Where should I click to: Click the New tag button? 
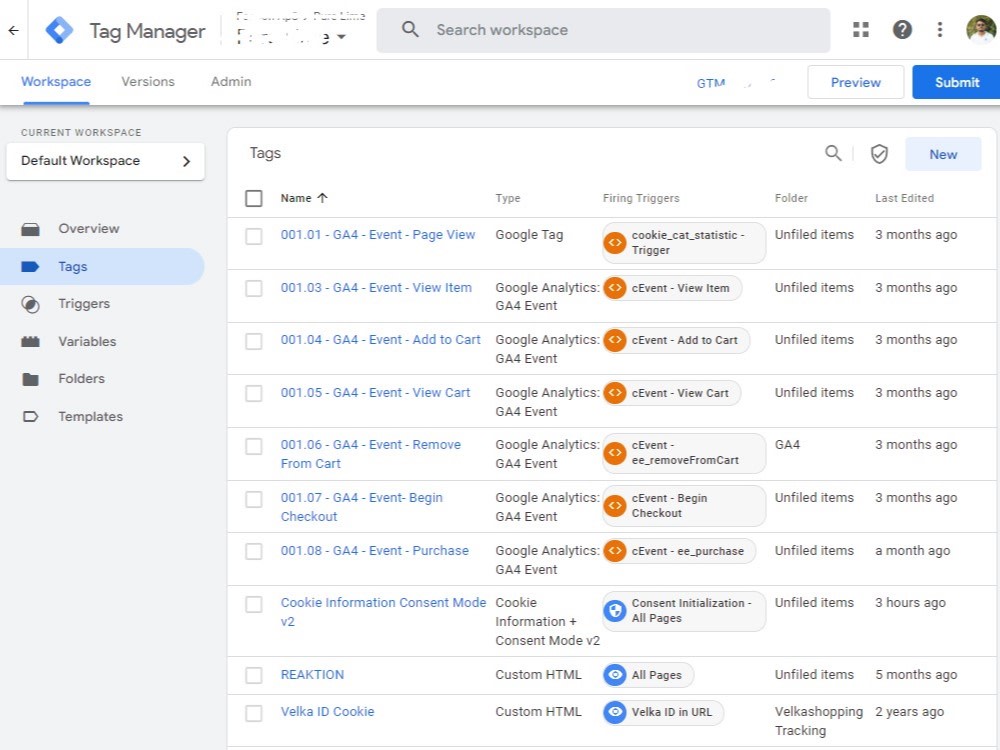click(943, 154)
